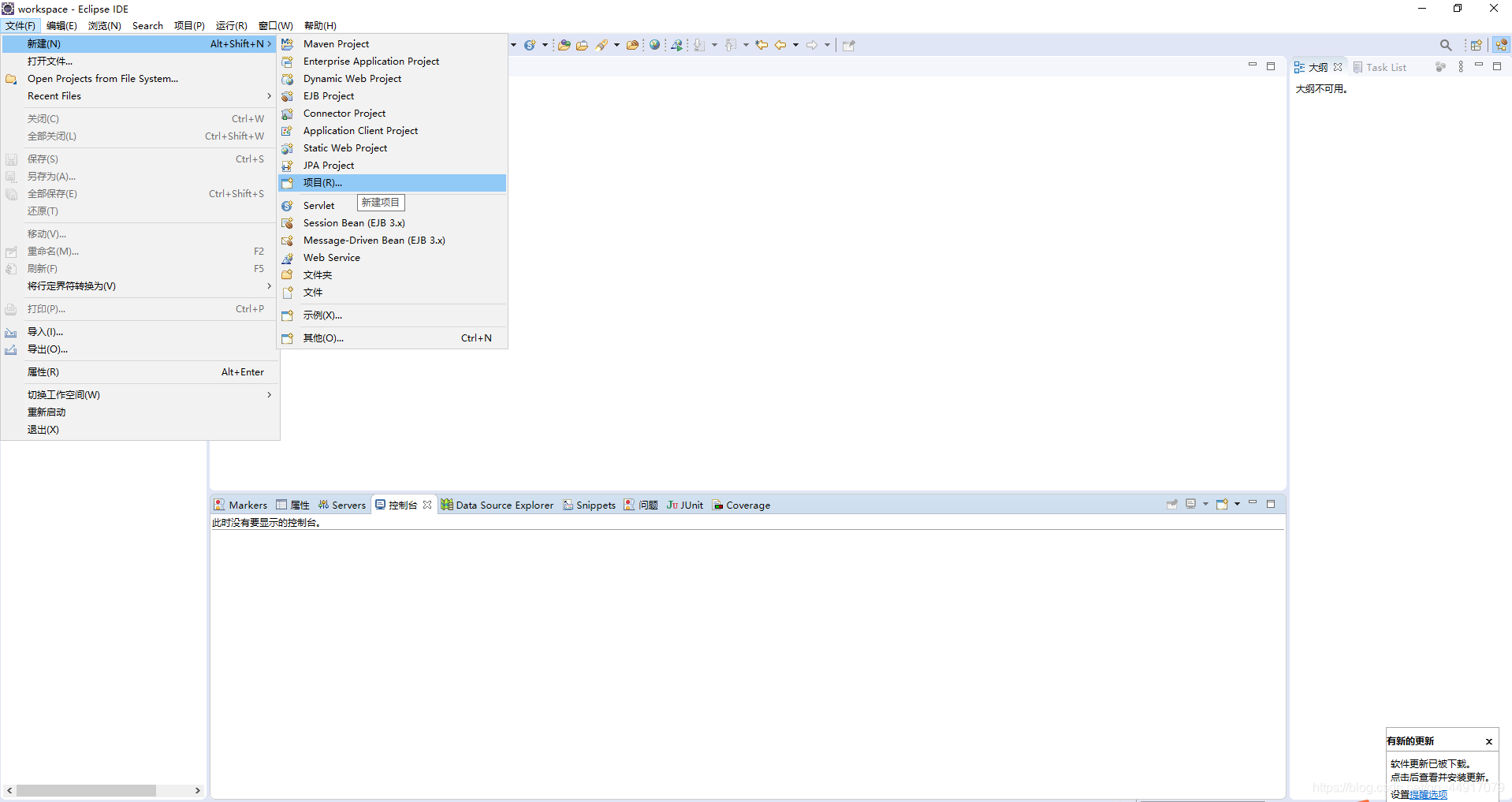Choose 退出(X) in File menu
This screenshot has height=802, width=1512.
(x=140, y=430)
